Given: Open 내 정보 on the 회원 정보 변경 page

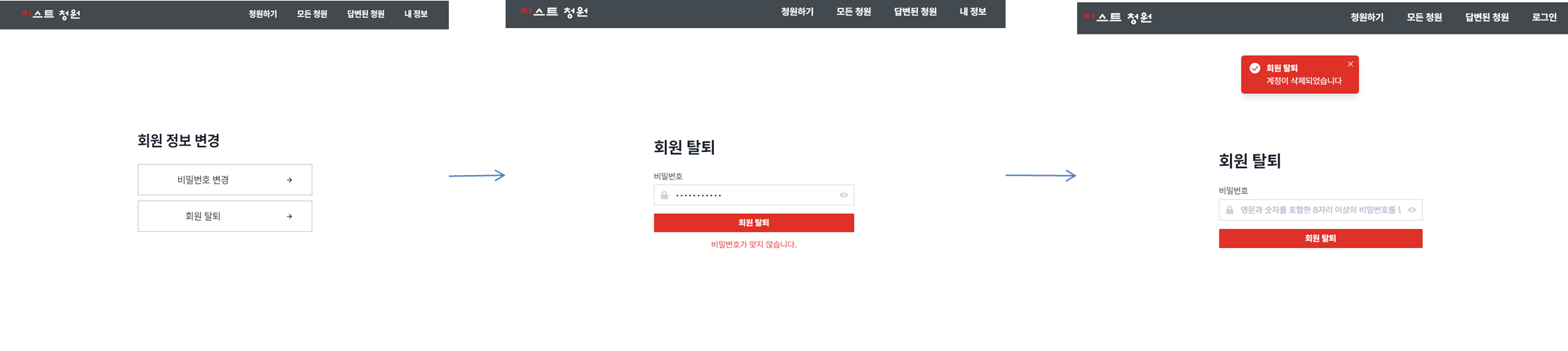Looking at the screenshot, I should tap(415, 14).
